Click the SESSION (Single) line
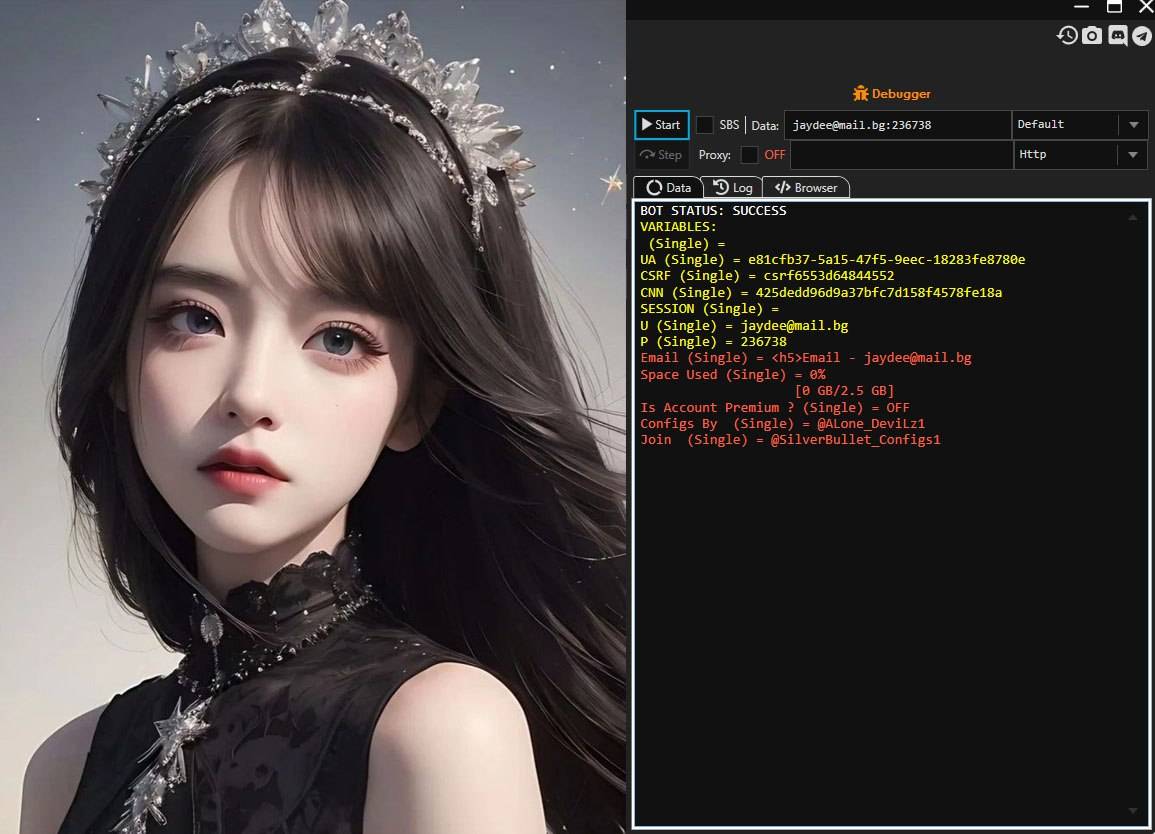Viewport: 1155px width, 834px height. point(709,309)
